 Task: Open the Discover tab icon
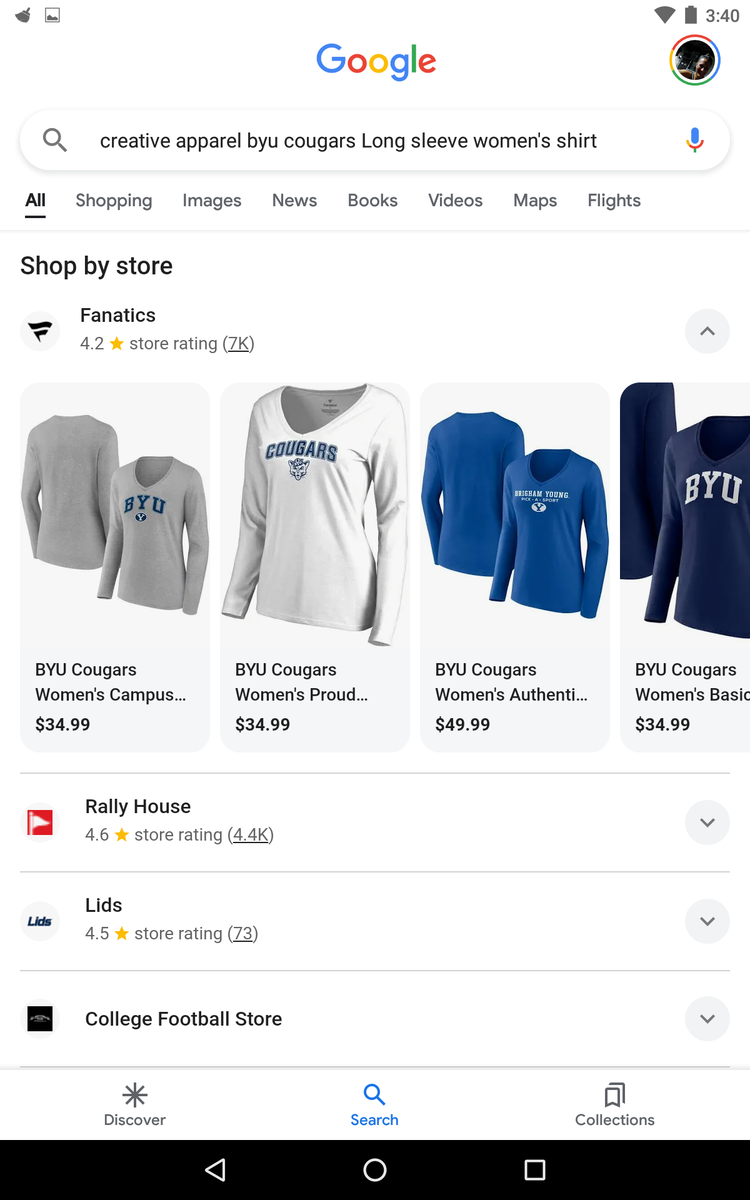[135, 1095]
